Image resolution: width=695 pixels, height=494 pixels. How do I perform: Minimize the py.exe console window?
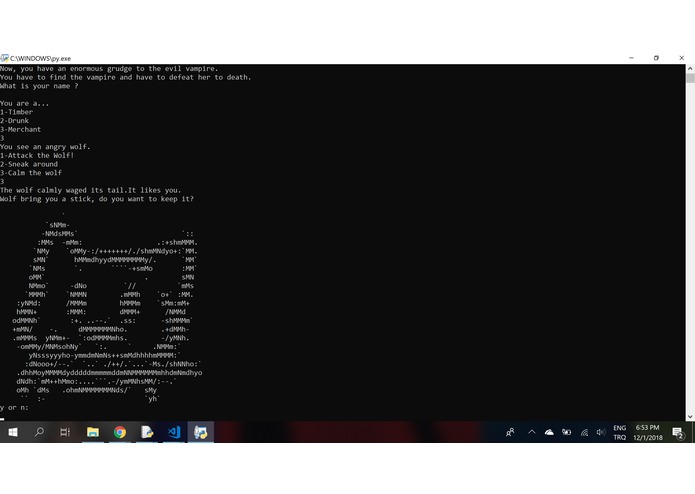[631, 58]
